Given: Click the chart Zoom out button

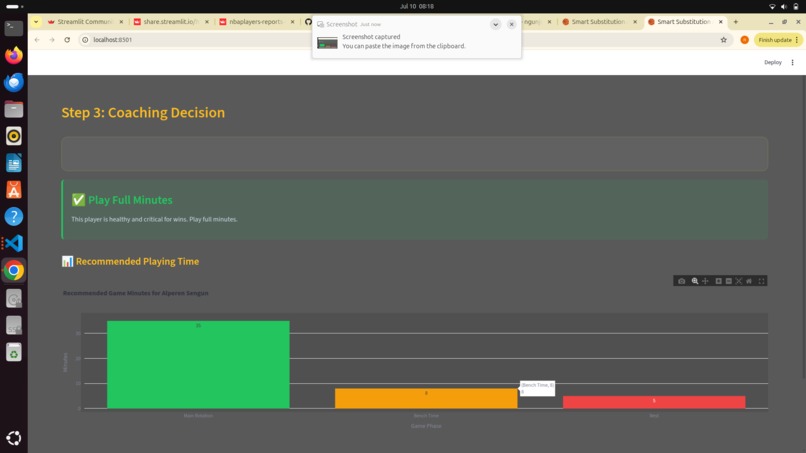Looking at the screenshot, I should click(729, 281).
